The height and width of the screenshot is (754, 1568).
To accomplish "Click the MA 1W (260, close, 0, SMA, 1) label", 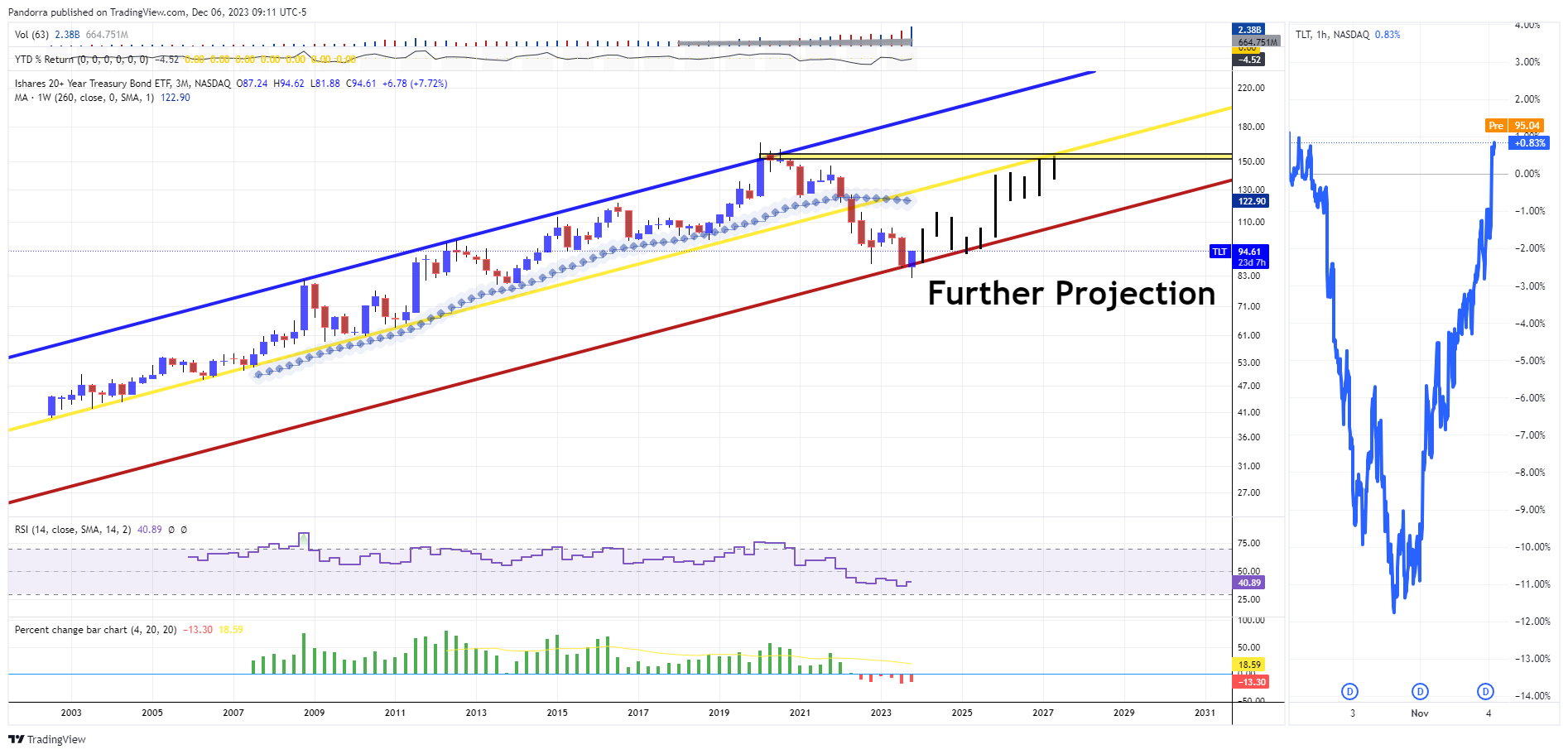I will (x=84, y=98).
